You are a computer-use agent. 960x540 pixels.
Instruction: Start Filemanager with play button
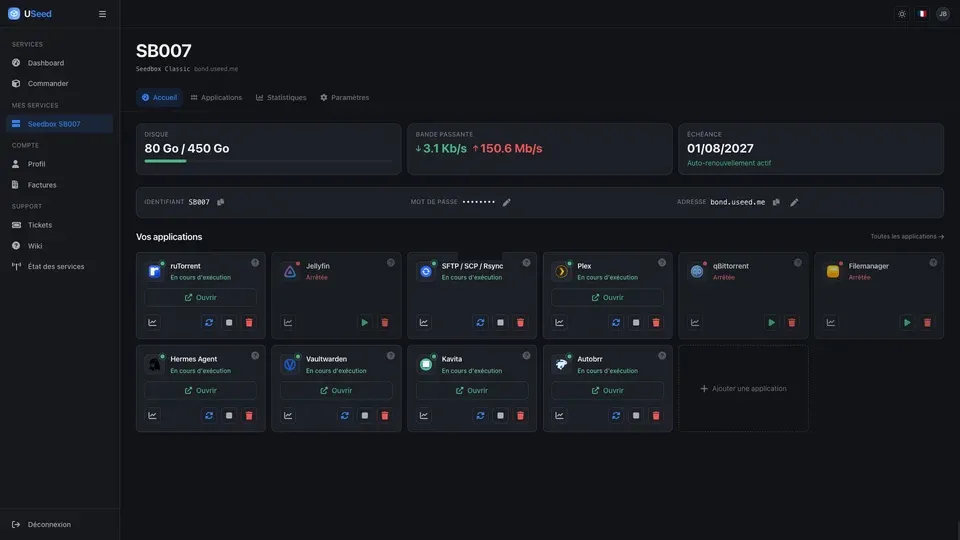click(x=907, y=323)
